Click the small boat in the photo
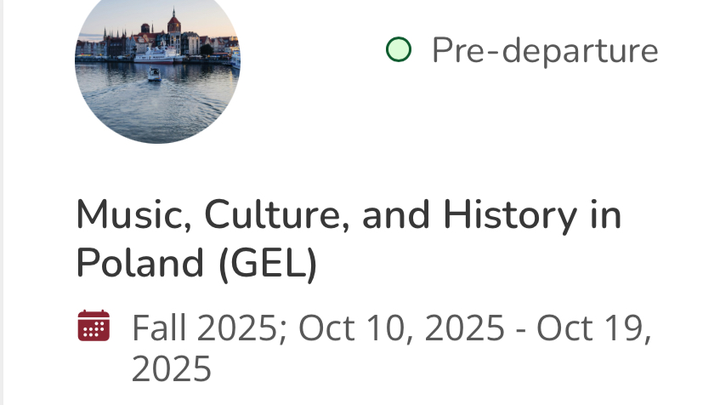The image size is (720, 405). (x=154, y=74)
